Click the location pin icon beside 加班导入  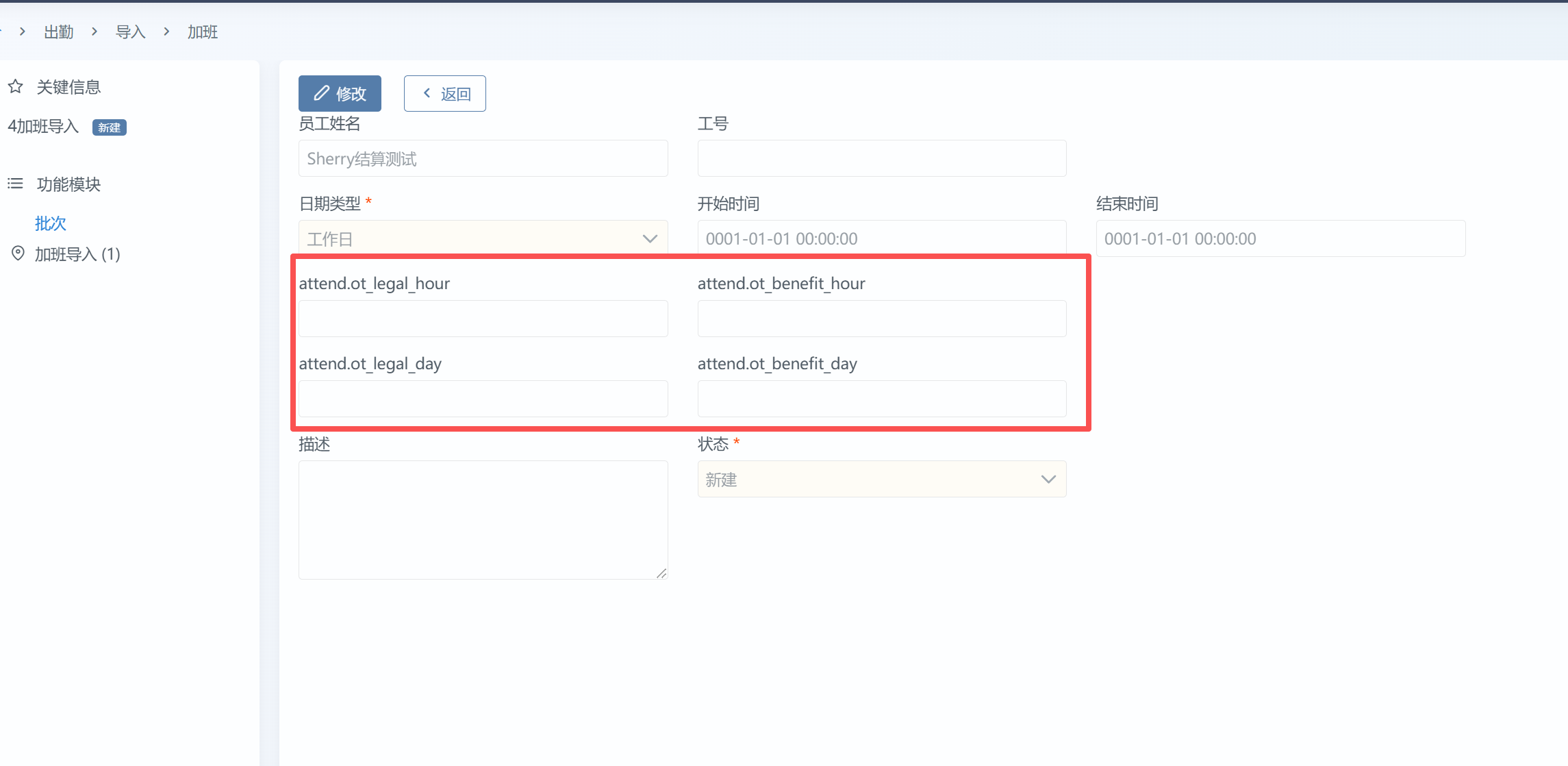(x=18, y=254)
